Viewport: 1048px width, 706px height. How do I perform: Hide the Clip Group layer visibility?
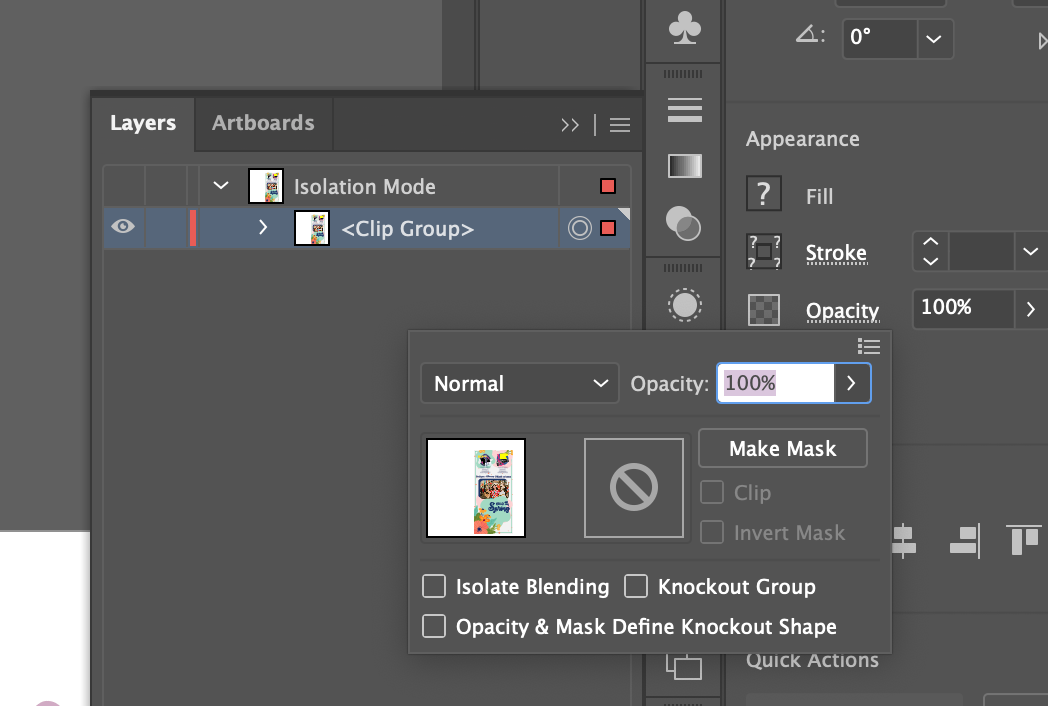(123, 227)
